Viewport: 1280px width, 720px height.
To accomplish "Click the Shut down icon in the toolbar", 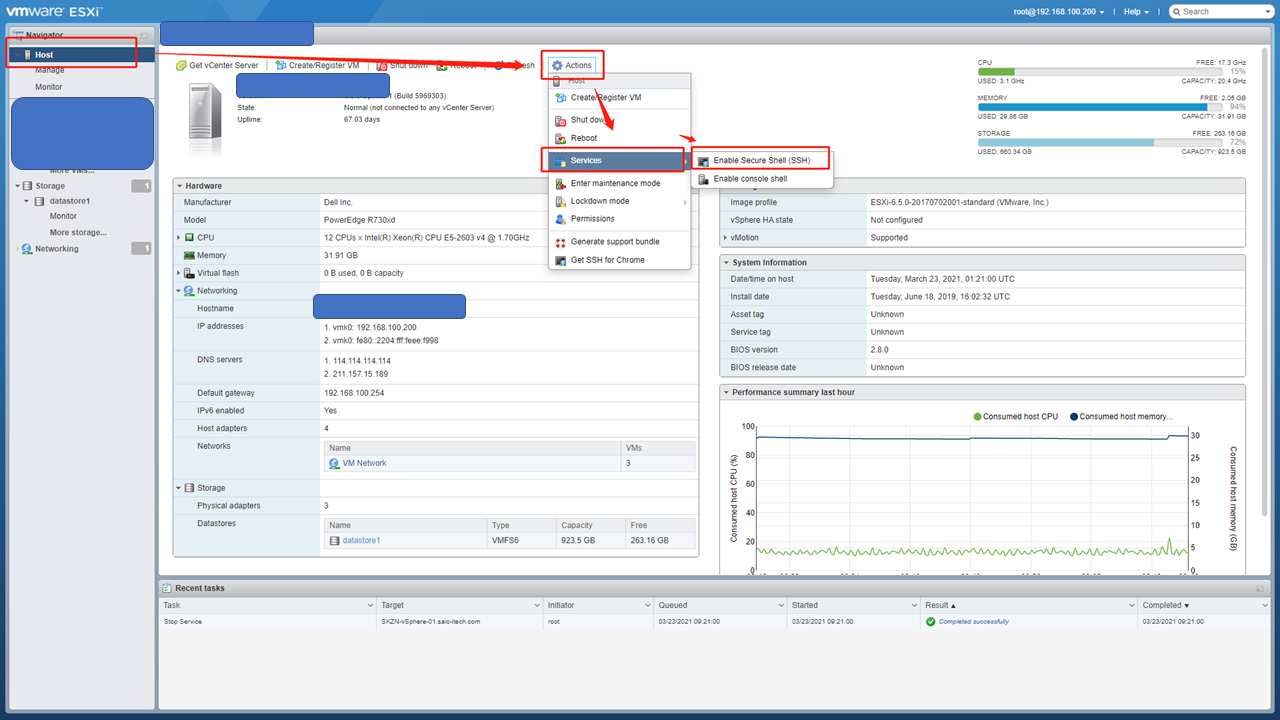I will coord(401,65).
